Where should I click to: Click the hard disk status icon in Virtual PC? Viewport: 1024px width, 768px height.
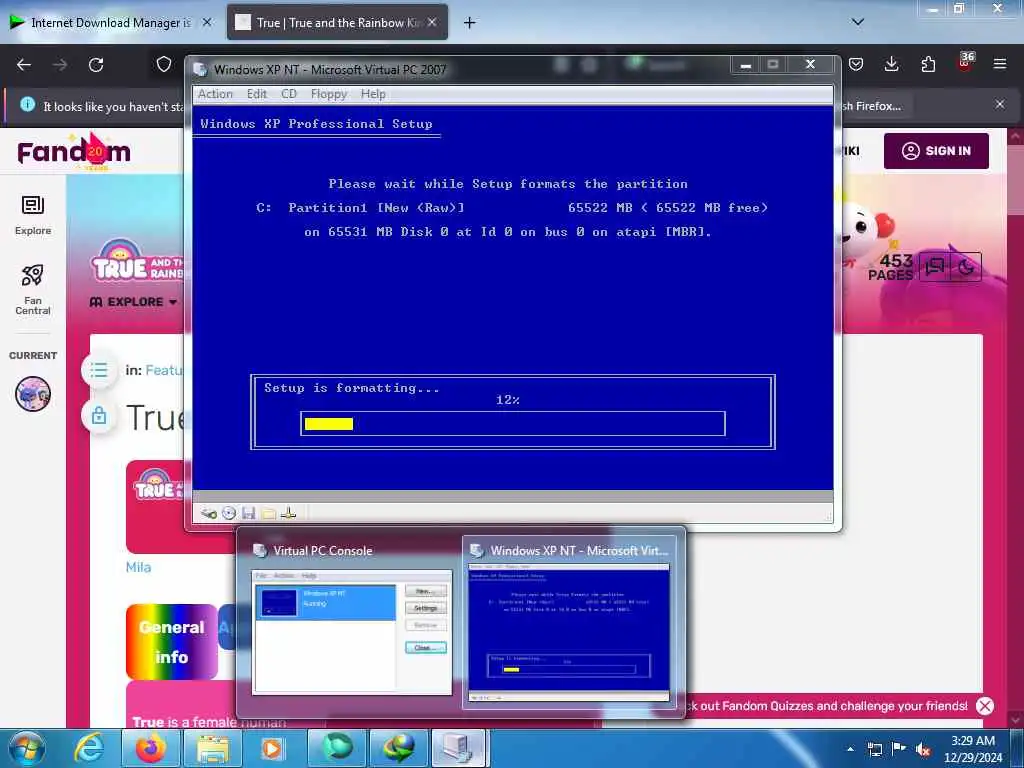point(208,513)
